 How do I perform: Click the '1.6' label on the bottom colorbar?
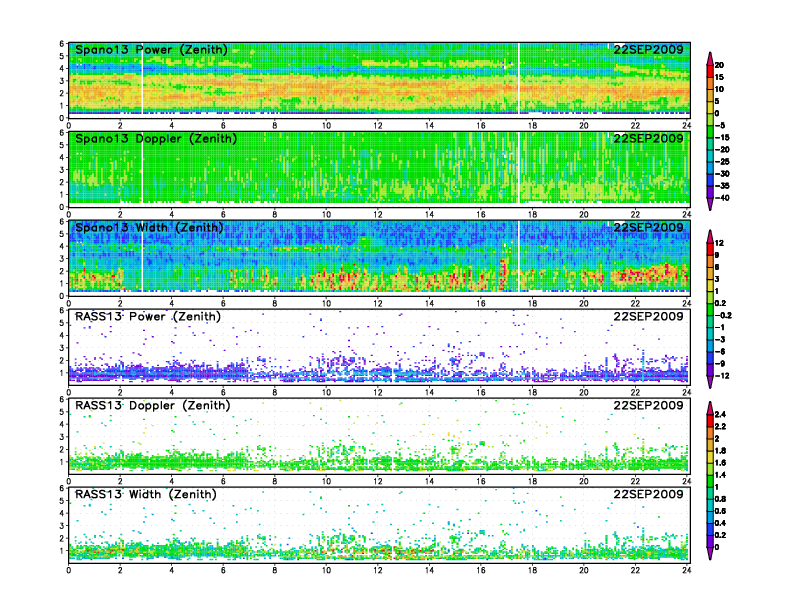(720, 463)
